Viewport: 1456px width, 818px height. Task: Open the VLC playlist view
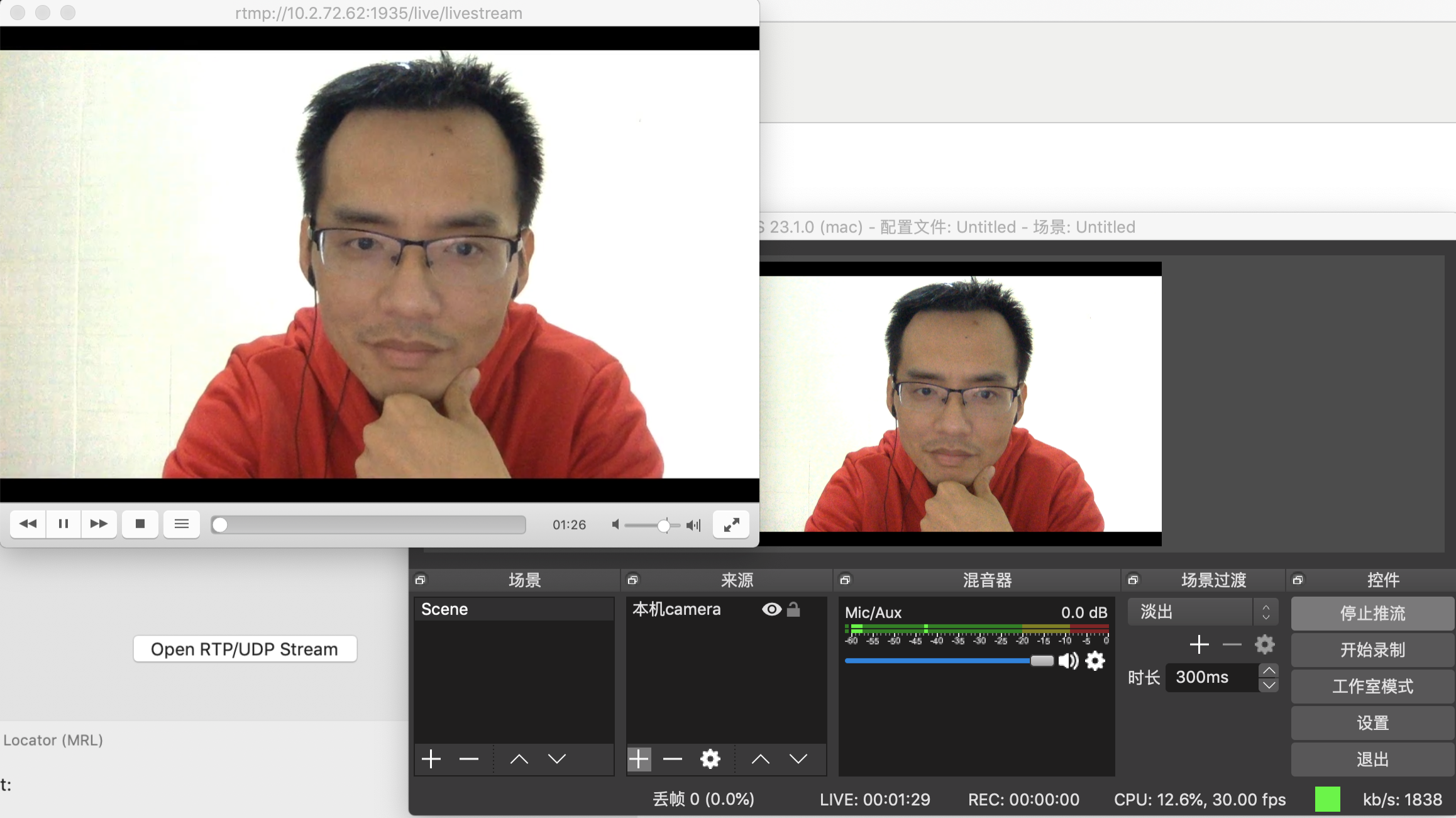pyautogui.click(x=182, y=524)
